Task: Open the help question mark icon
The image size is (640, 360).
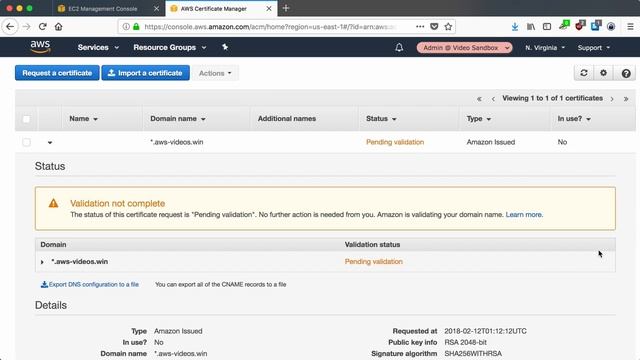Action: [x=626, y=73]
